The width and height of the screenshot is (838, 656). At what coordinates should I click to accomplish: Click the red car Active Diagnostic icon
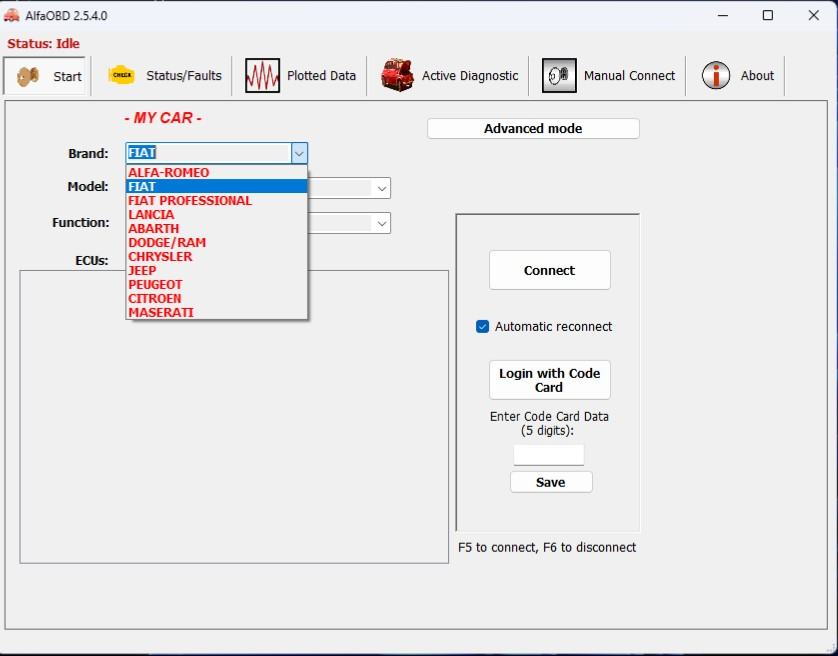click(397, 75)
